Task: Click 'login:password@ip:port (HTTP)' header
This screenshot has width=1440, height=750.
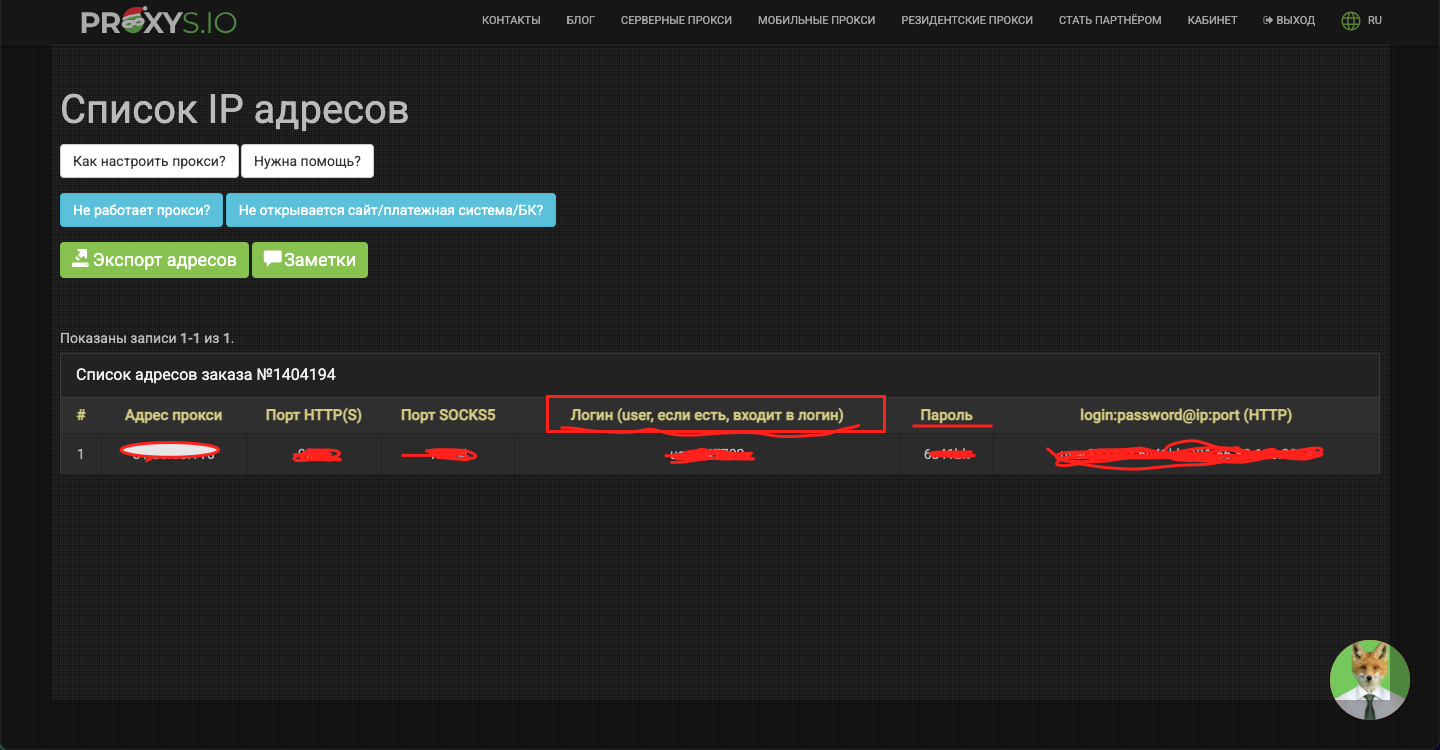Action: pos(1186,415)
